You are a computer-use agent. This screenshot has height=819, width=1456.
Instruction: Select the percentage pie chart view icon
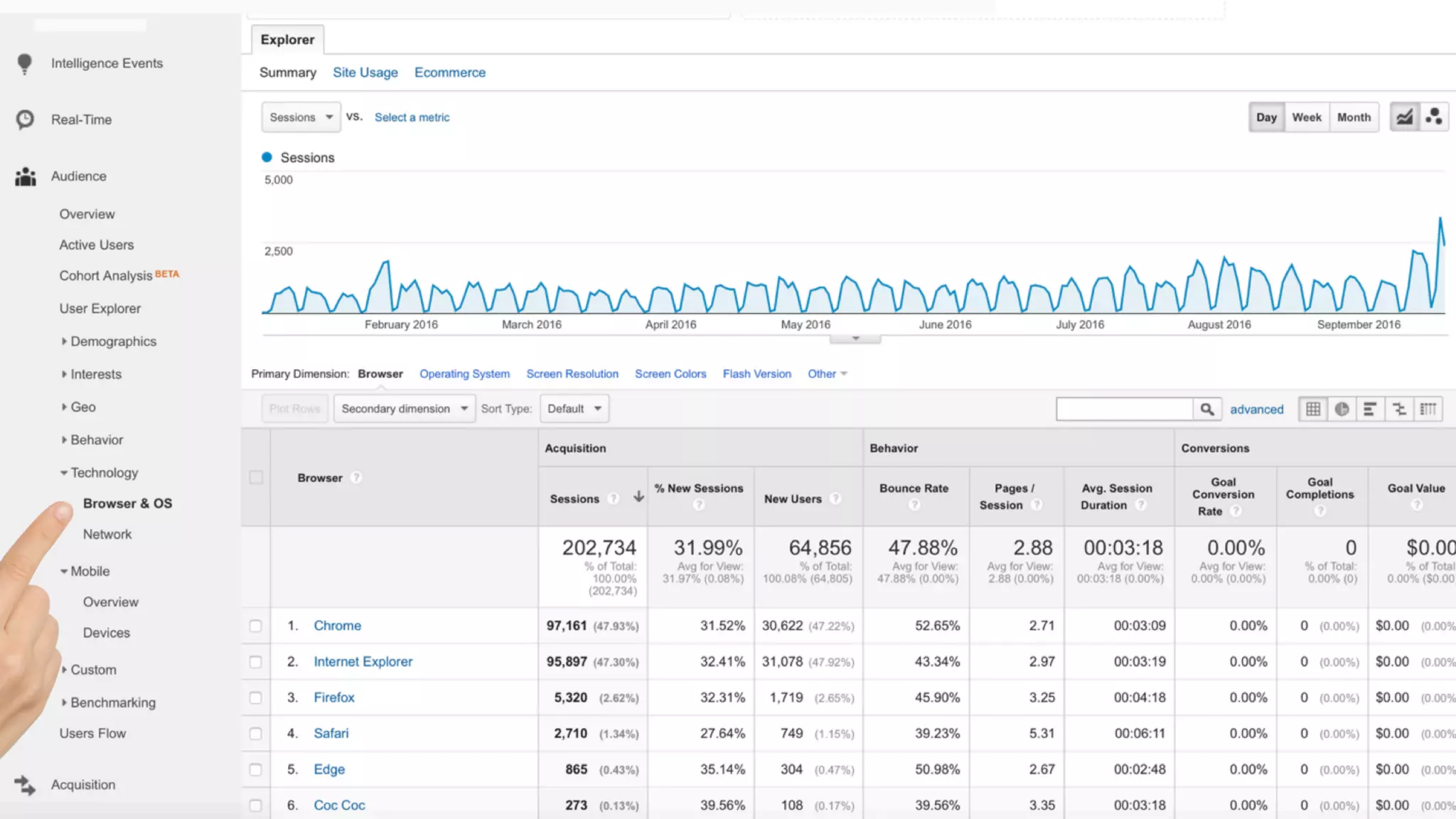[1342, 409]
